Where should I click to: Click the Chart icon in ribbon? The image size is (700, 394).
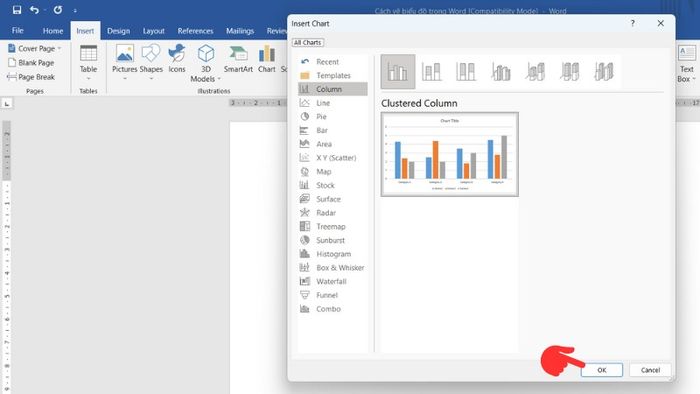coord(267,54)
